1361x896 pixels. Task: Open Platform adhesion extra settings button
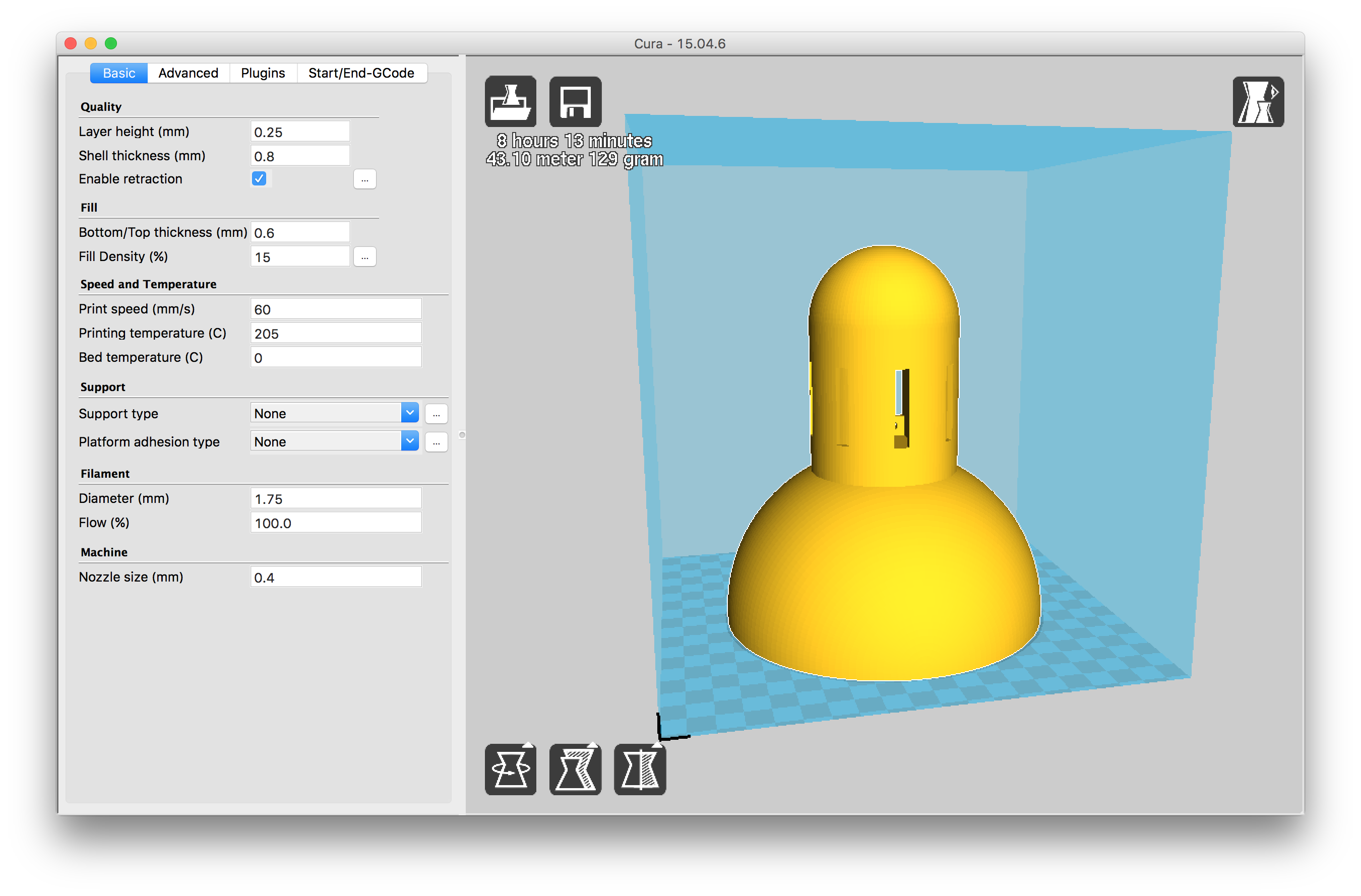pyautogui.click(x=437, y=442)
